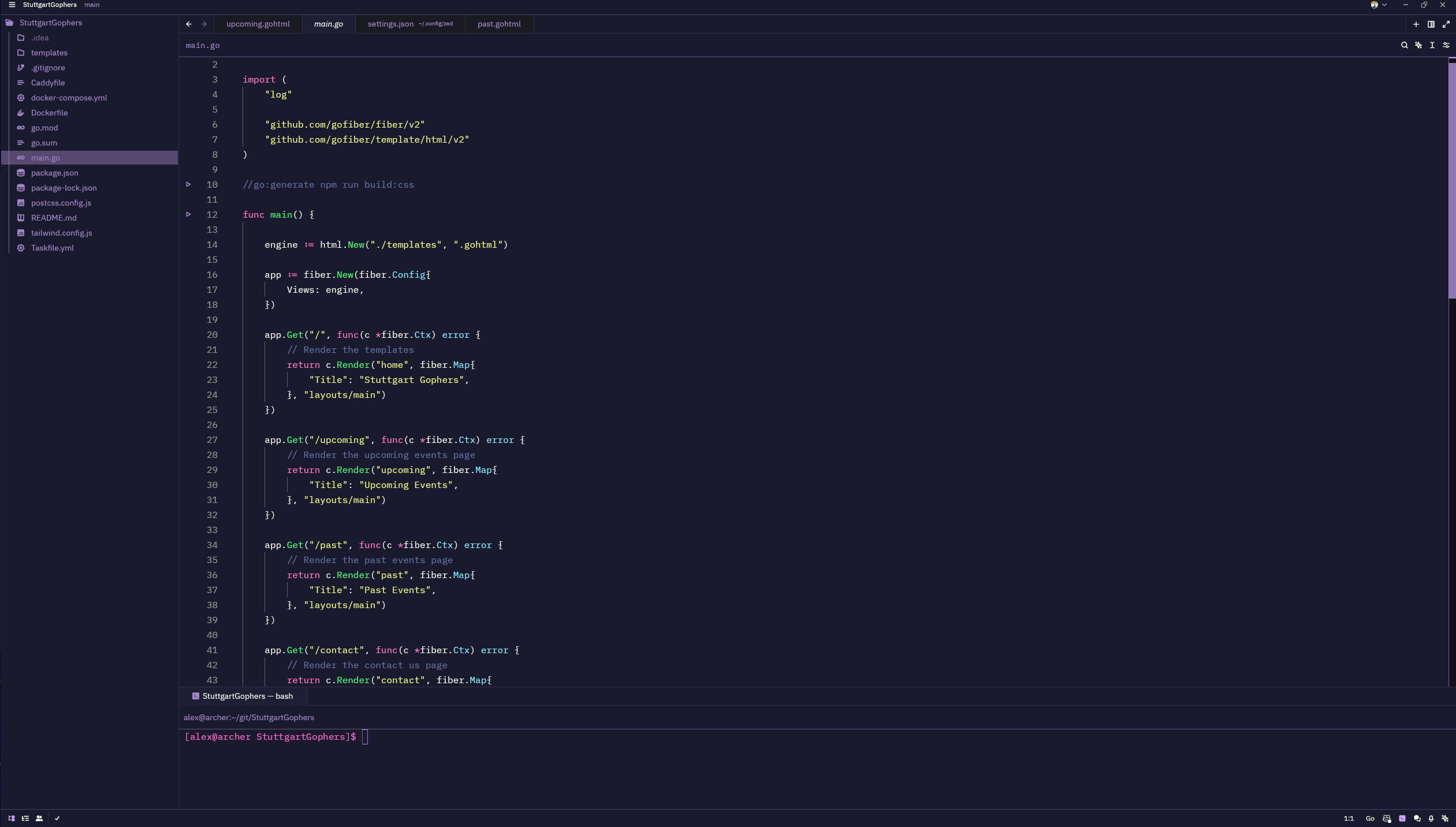Open the user avatar dropdown chevron
The height and width of the screenshot is (827, 1456).
tap(1384, 5)
